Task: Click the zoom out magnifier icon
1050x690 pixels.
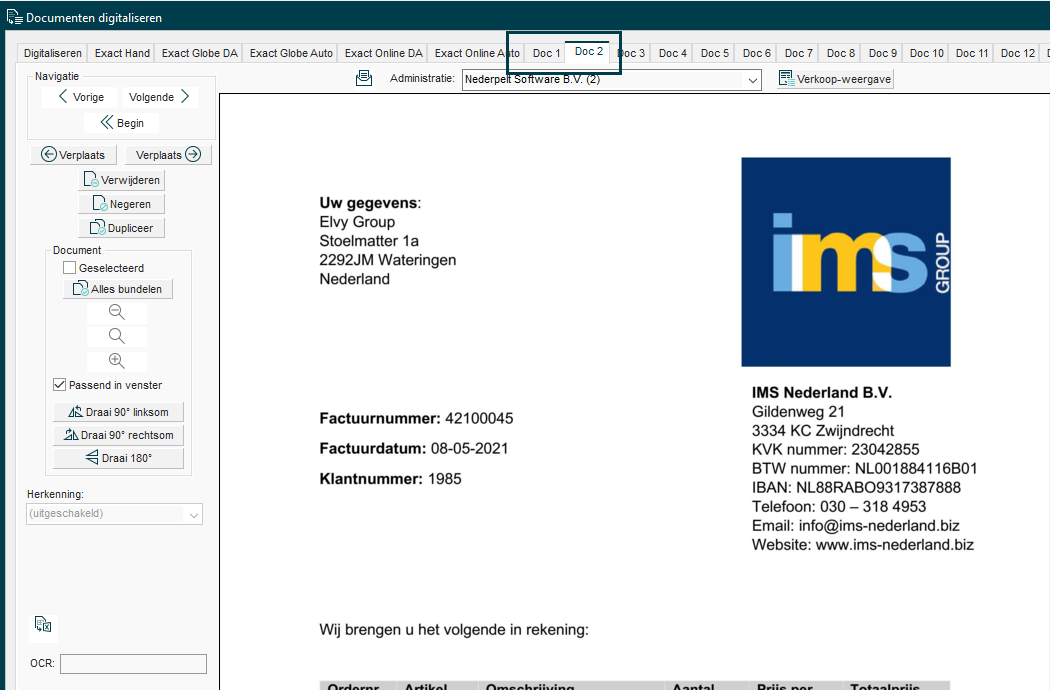Action: 117,312
